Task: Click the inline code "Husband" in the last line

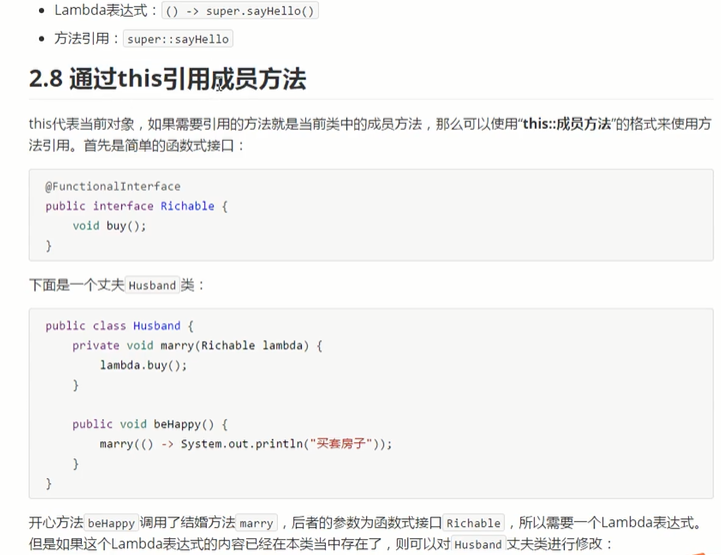Action: tap(477, 545)
